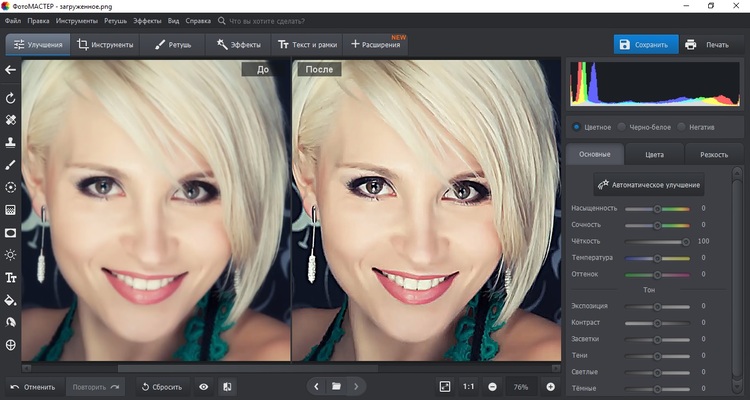This screenshot has height=400, width=750.
Task: Click the Насыщенность slider handle
Action: [x=657, y=209]
